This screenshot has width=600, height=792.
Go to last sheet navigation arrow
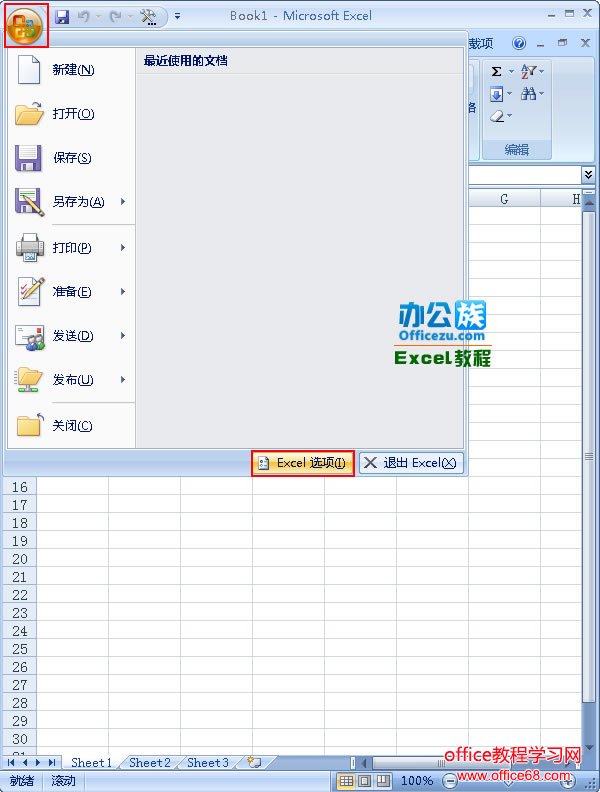52,763
